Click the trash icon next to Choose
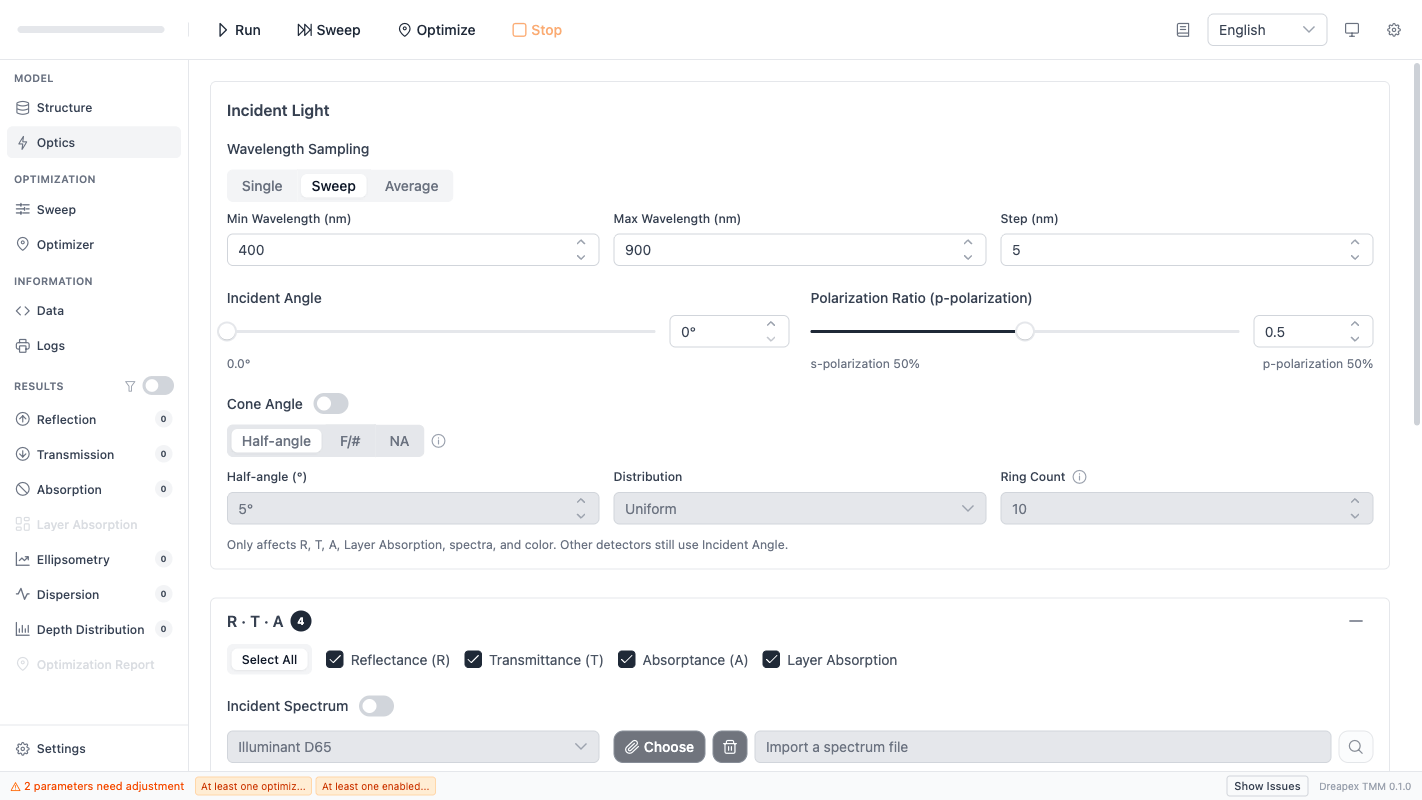The width and height of the screenshot is (1422, 800). coord(730,747)
